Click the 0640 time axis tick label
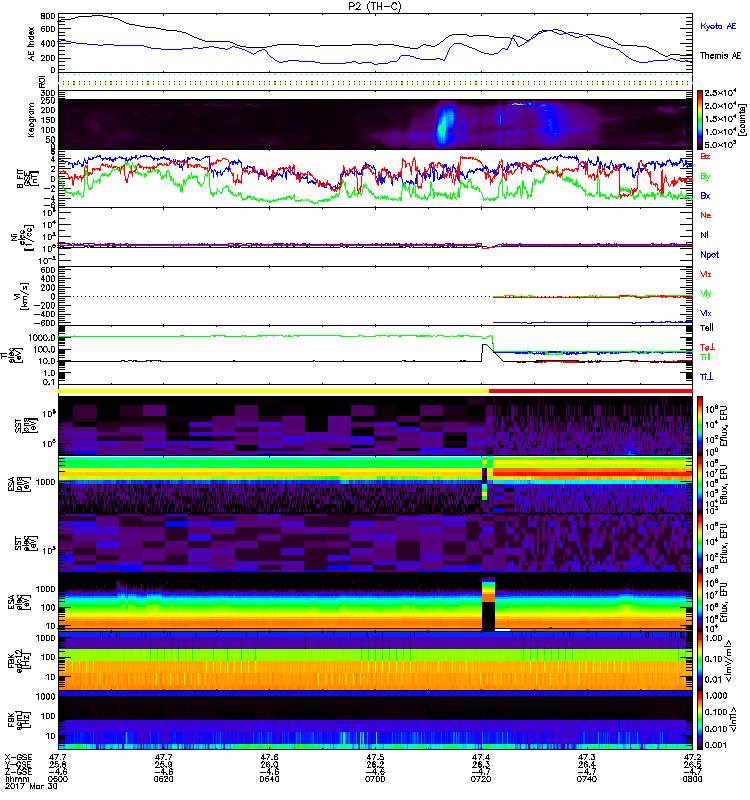The width and height of the screenshot is (750, 800). coord(269,779)
